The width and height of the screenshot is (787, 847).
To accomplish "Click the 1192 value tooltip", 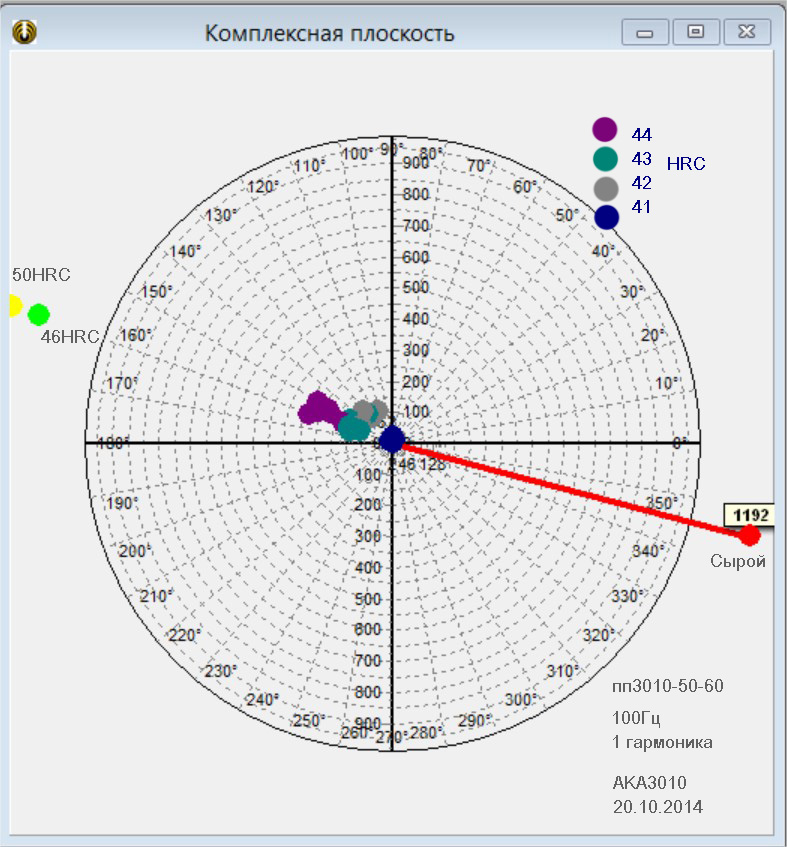I will point(750,515).
